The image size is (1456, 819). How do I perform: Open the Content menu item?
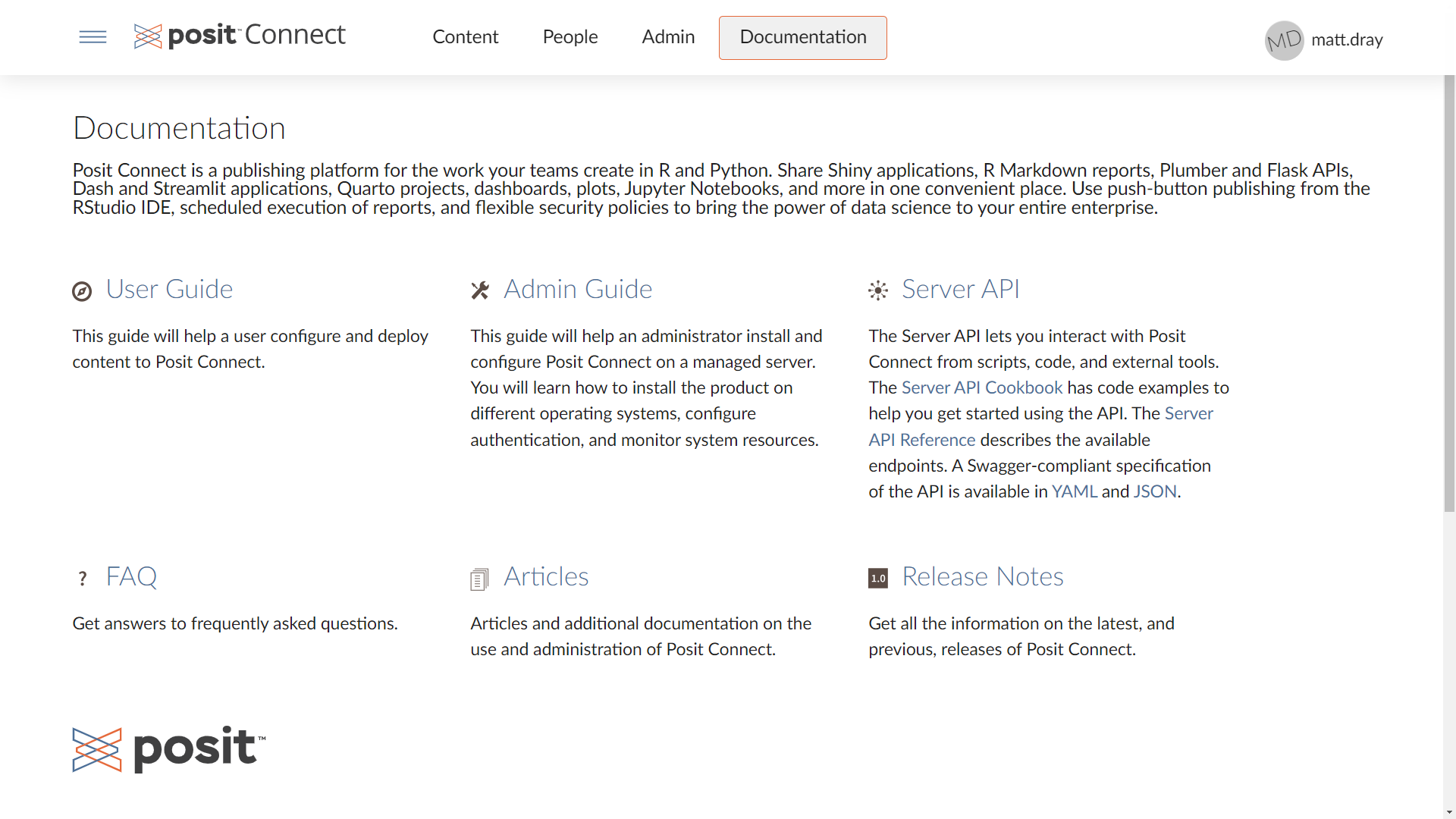pos(465,37)
